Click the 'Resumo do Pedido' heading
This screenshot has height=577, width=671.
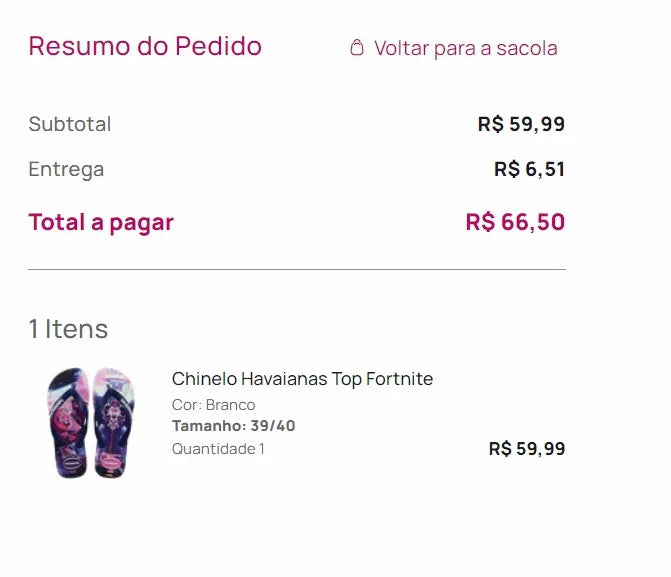145,46
